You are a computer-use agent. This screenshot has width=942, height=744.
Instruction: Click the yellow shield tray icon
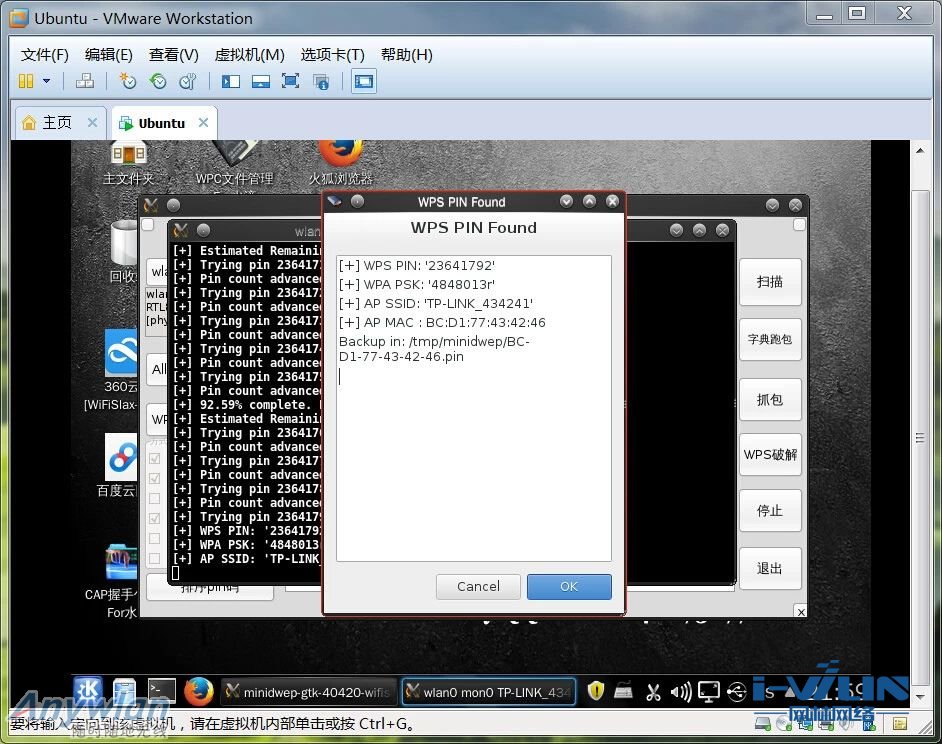coord(595,691)
